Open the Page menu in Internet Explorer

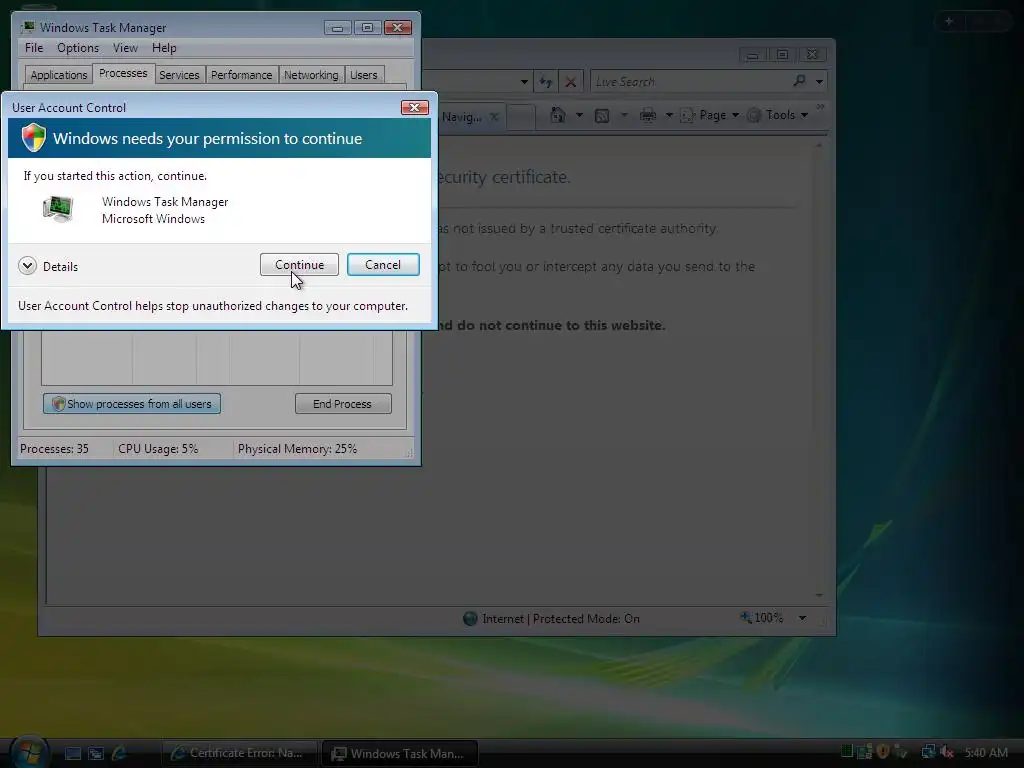(709, 115)
